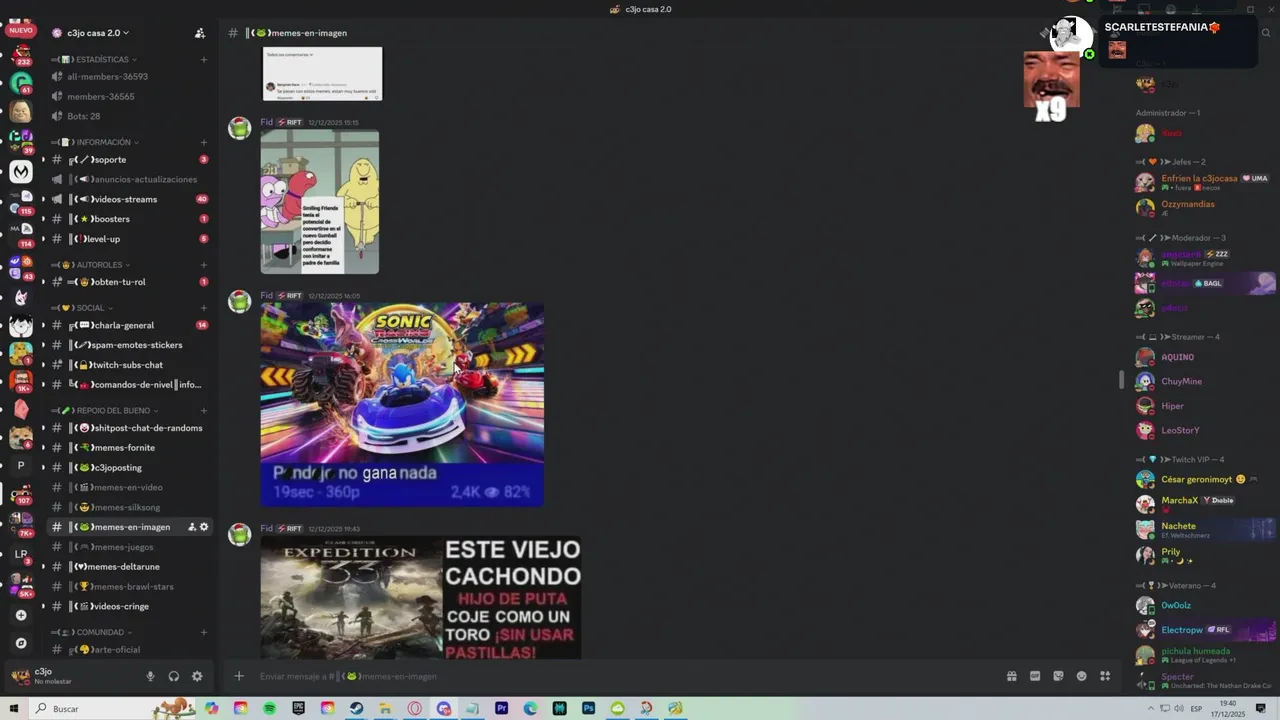Expand threads arrow beside charla-general channel

pyautogui.click(x=43, y=325)
